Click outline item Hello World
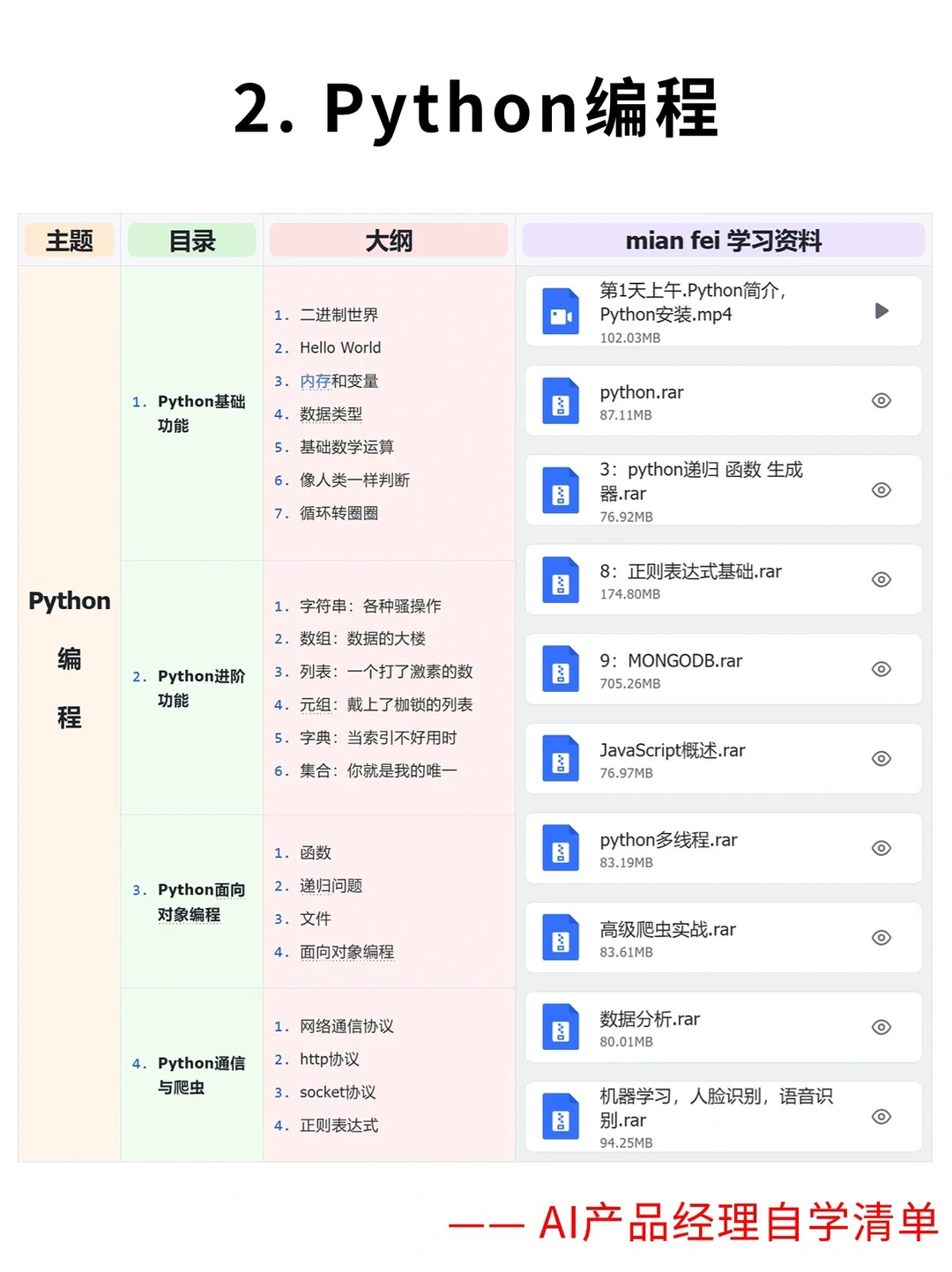The image size is (952, 1272). (x=340, y=348)
